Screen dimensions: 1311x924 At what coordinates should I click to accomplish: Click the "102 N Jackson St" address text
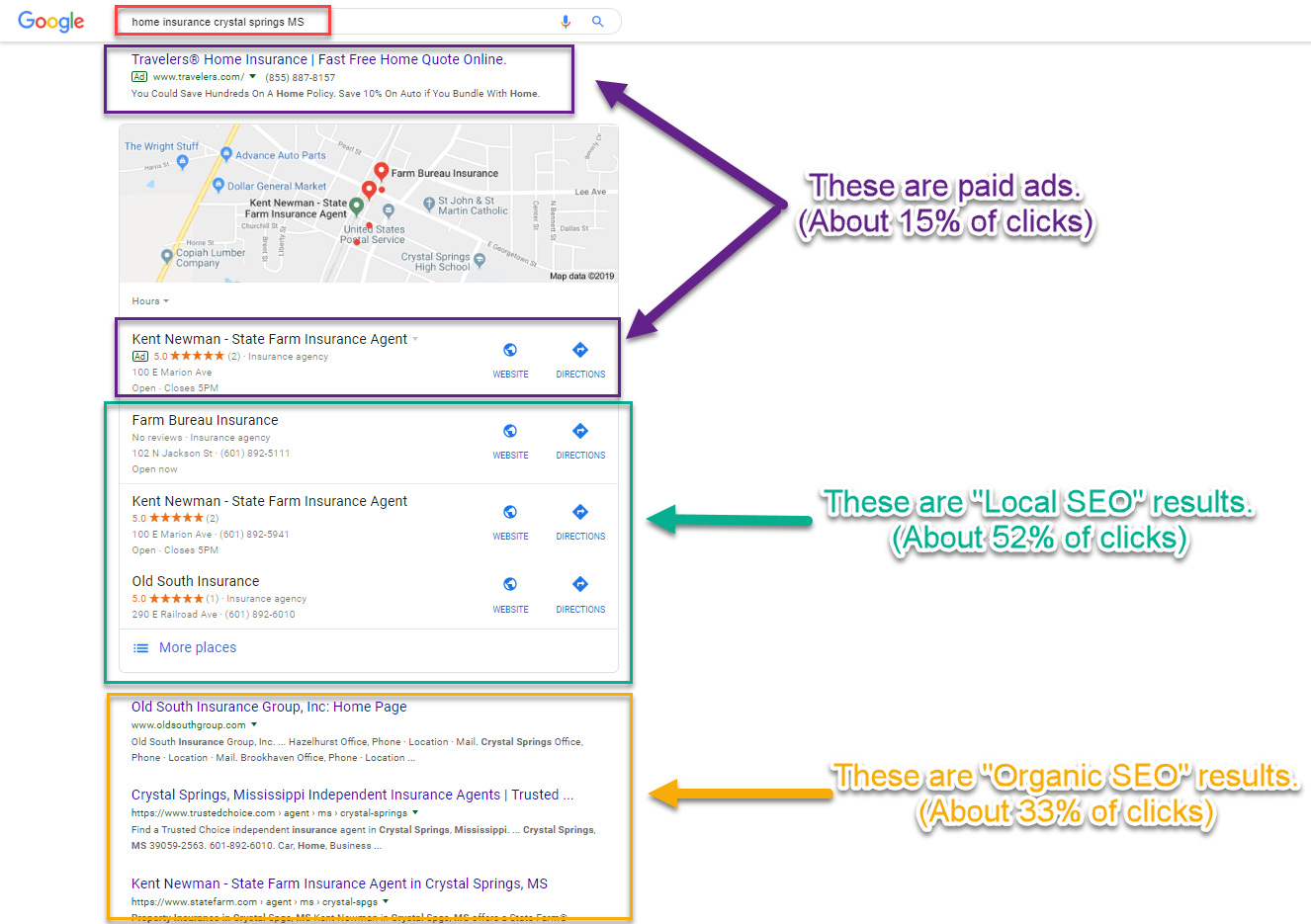172,454
